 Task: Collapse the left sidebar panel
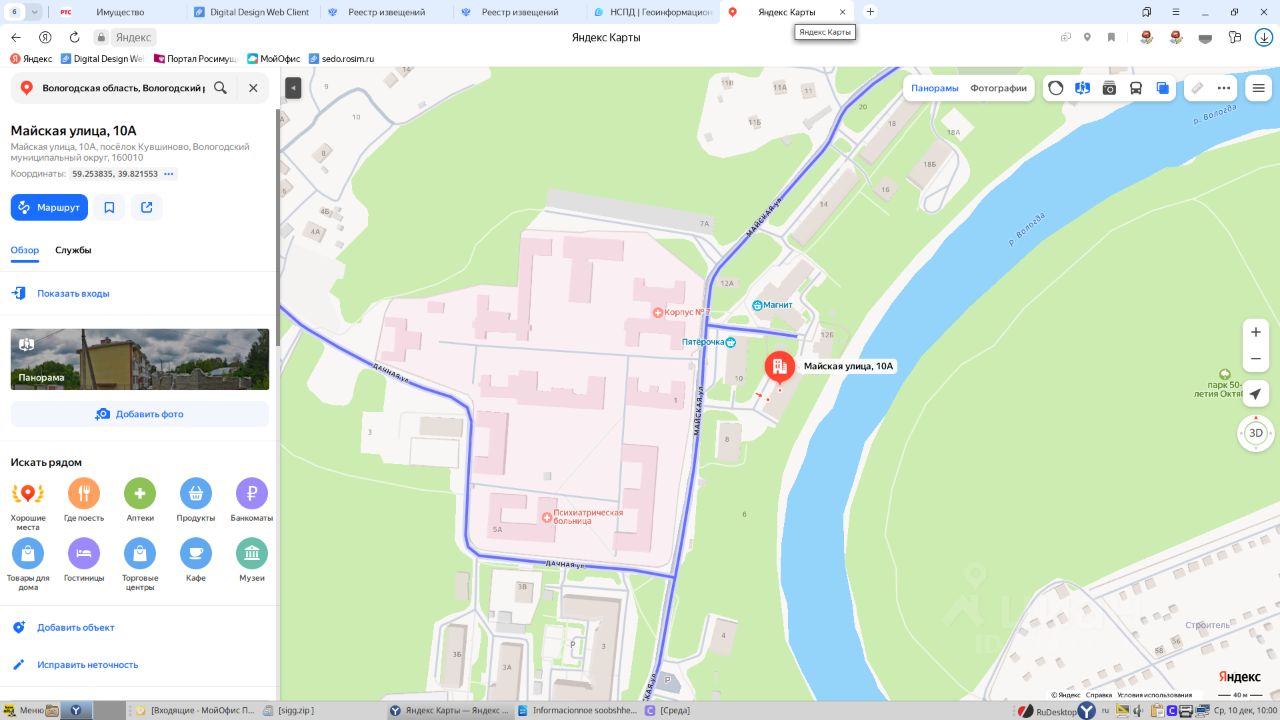point(293,88)
